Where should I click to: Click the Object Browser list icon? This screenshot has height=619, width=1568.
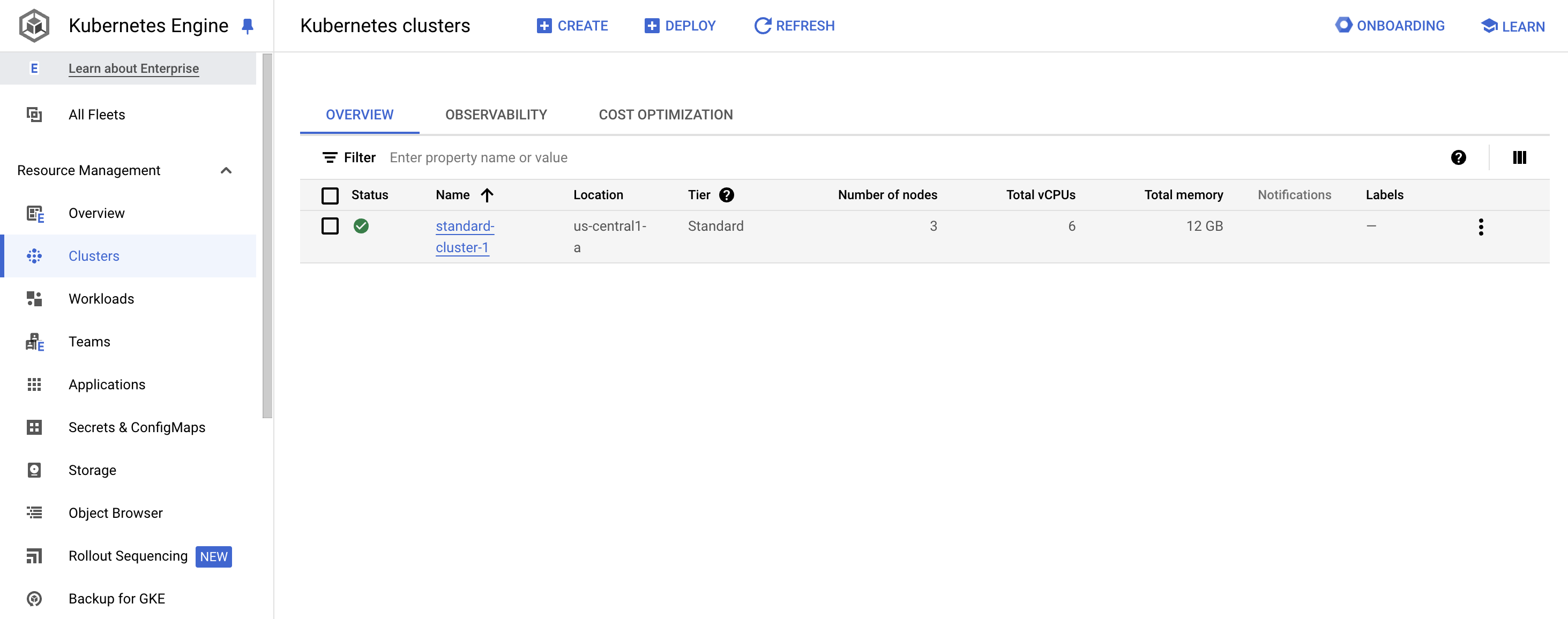tap(34, 512)
